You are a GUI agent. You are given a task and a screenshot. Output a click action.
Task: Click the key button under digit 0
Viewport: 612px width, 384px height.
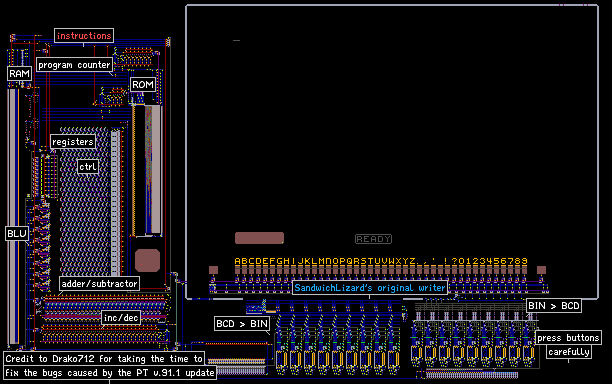coord(461,270)
